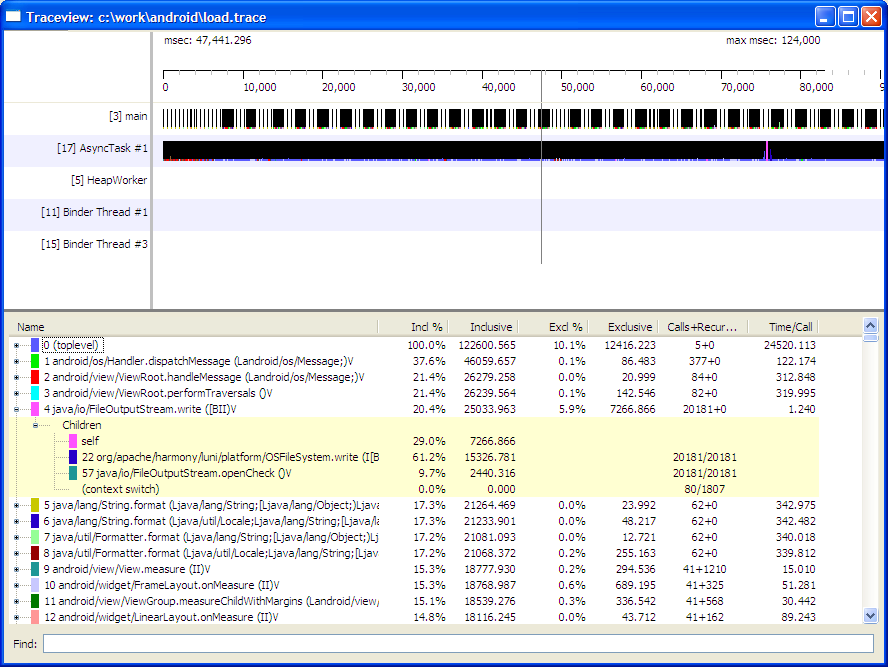
Task: Click the red color box for ViewRoot.handleMessage
Action: tap(35, 377)
